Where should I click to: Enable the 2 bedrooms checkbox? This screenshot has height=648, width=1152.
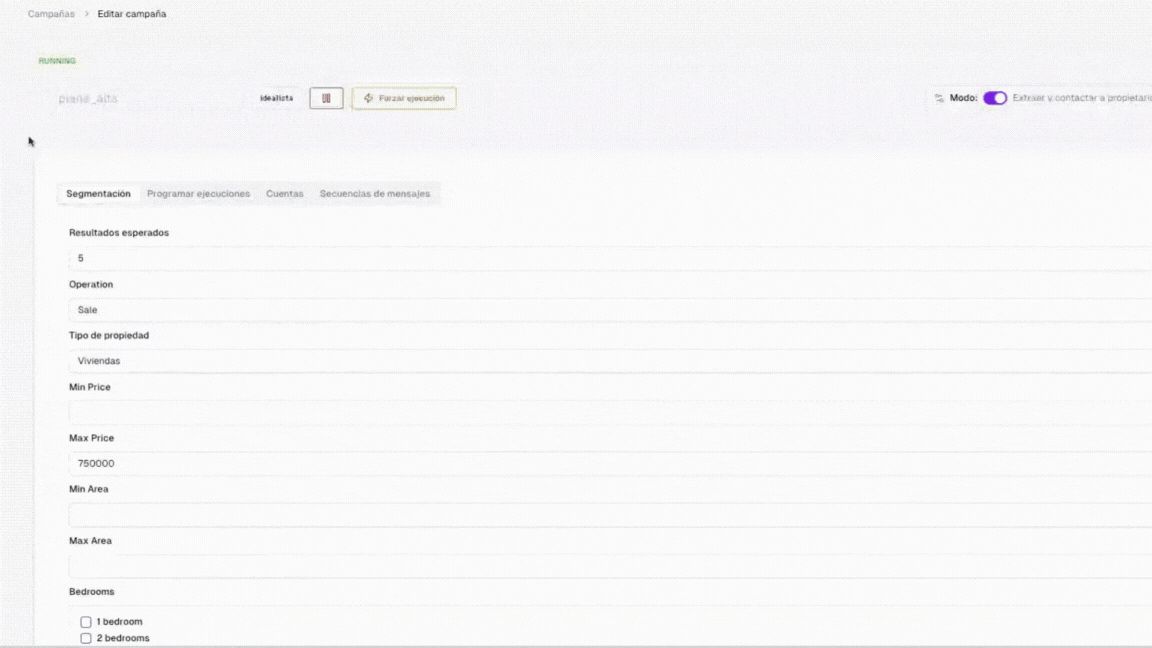pos(86,638)
